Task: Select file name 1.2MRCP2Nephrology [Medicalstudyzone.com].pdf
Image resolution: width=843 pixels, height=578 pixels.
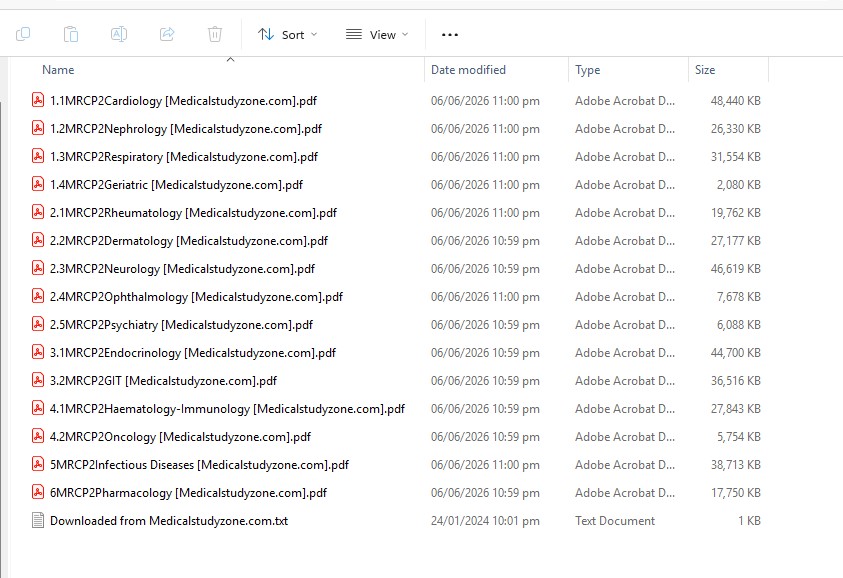Action: click(x=186, y=129)
